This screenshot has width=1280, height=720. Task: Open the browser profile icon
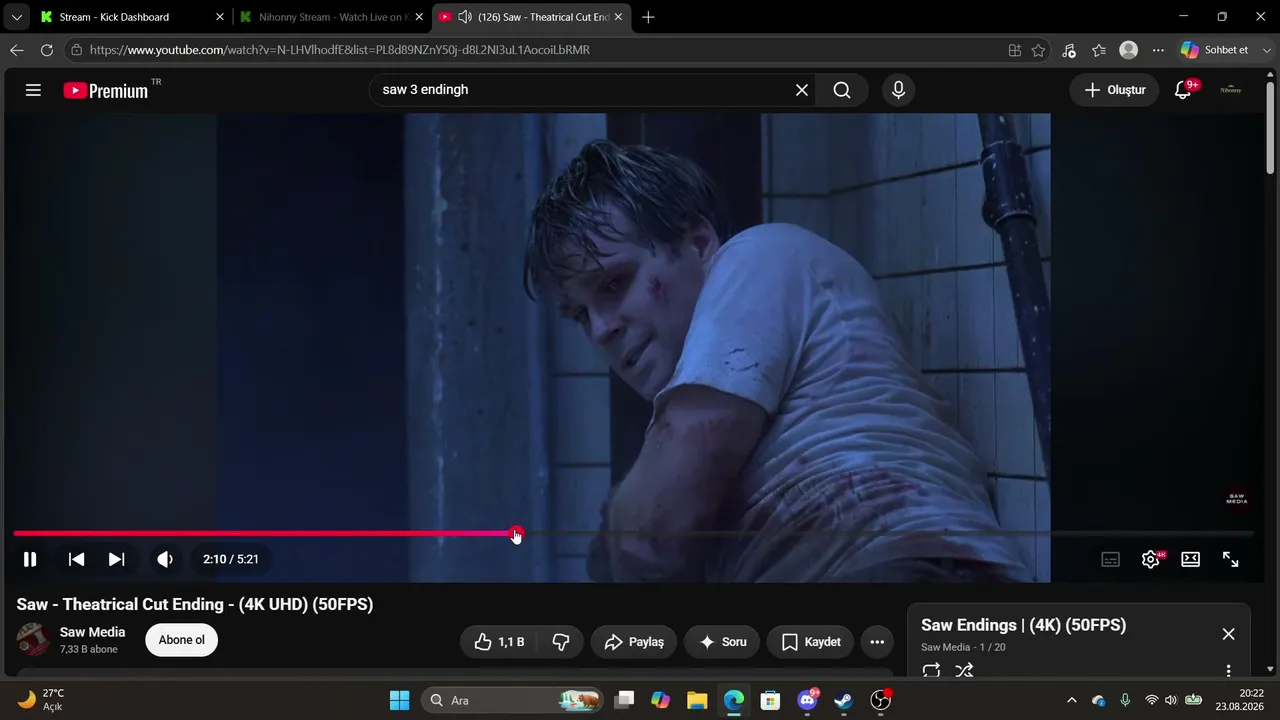point(1129,50)
